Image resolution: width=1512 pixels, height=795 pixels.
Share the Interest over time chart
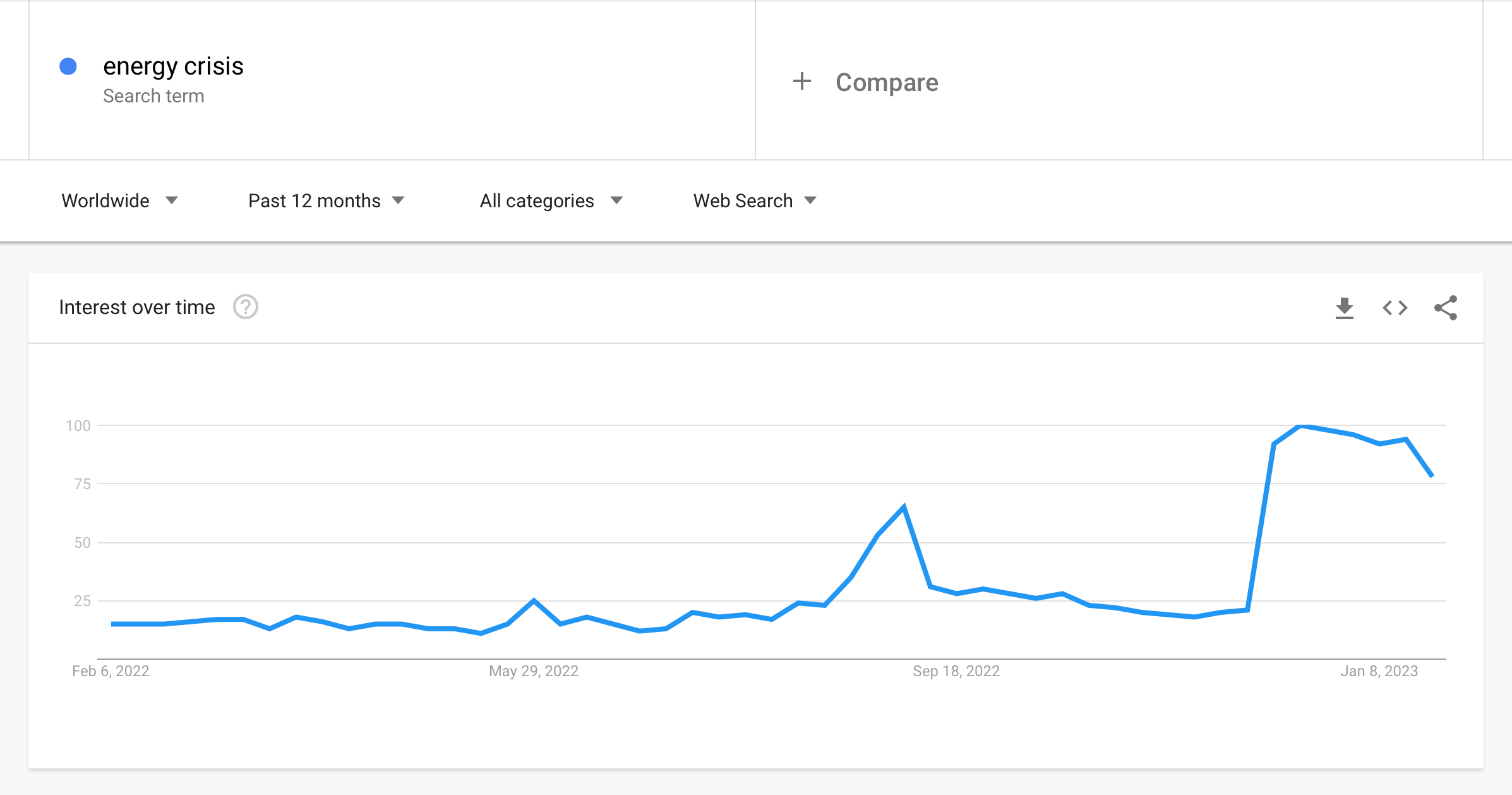click(x=1446, y=308)
